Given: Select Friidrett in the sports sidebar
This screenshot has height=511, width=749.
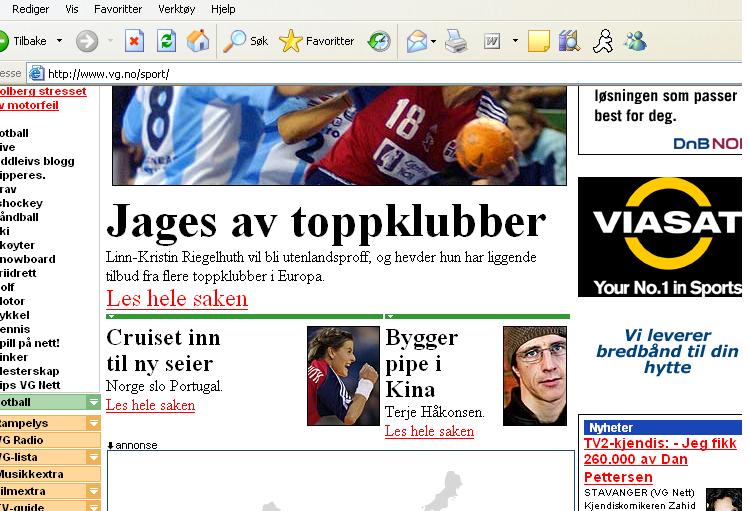Looking at the screenshot, I should coord(18,273).
